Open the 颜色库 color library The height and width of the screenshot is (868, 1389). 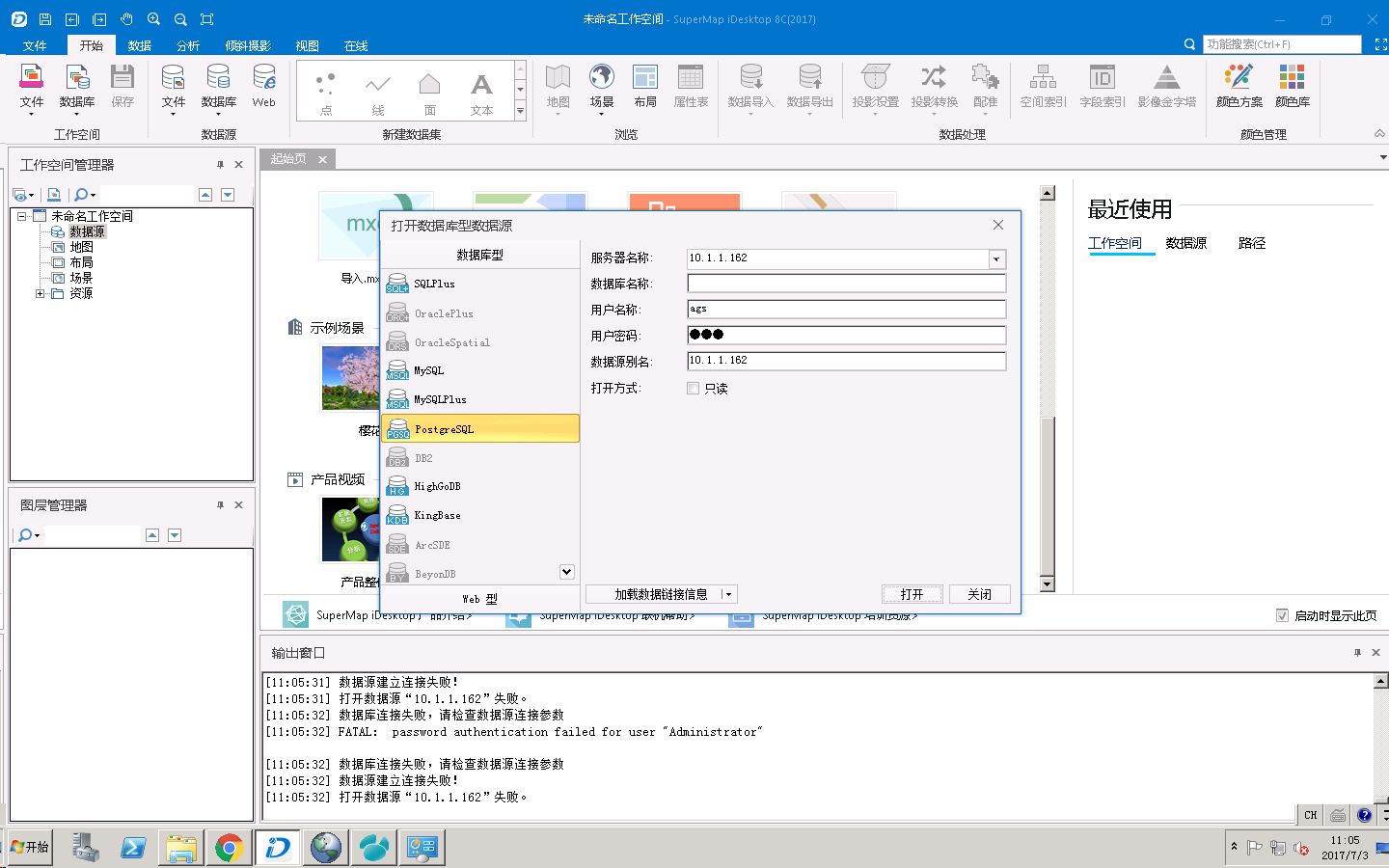pos(1292,86)
